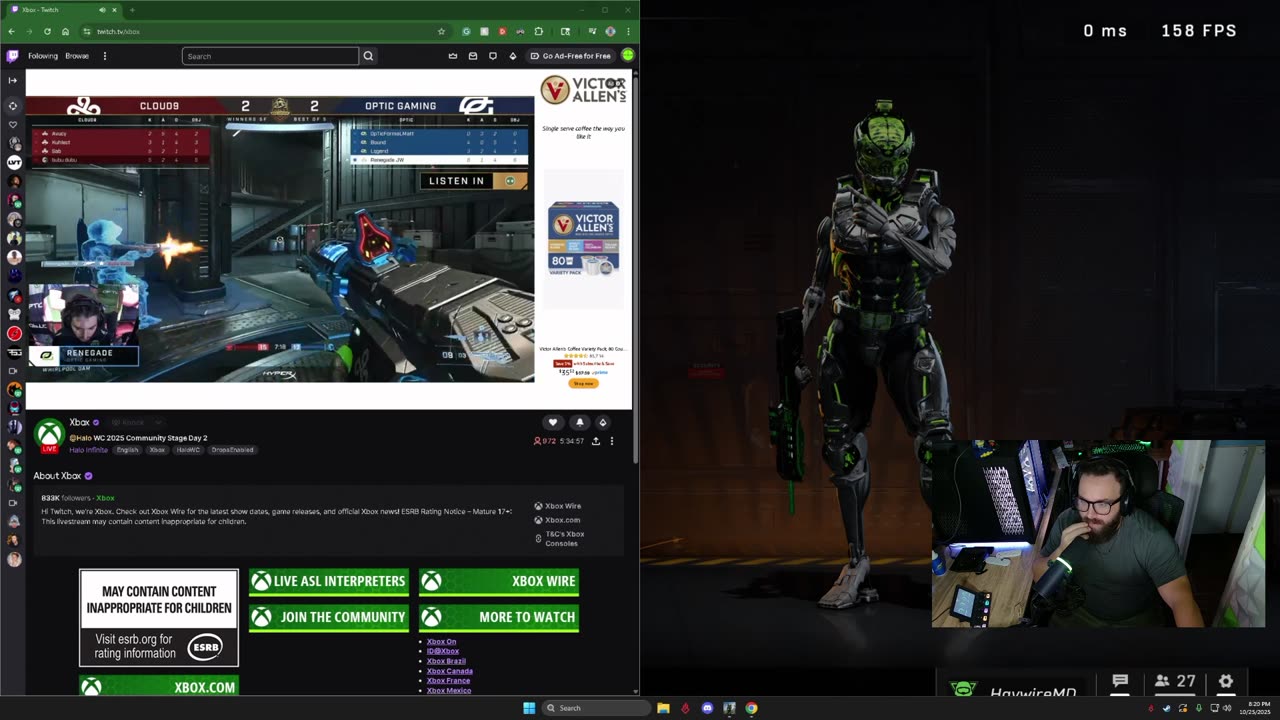Viewport: 1280px width, 720px height.
Task: Open stream options three-dot menu
Action: (612, 441)
